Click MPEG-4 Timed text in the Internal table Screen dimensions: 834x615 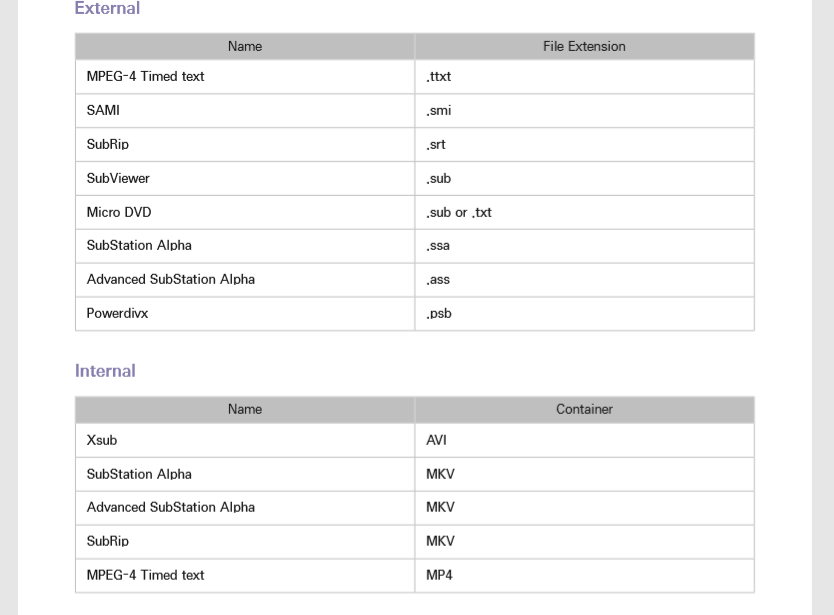(x=145, y=576)
